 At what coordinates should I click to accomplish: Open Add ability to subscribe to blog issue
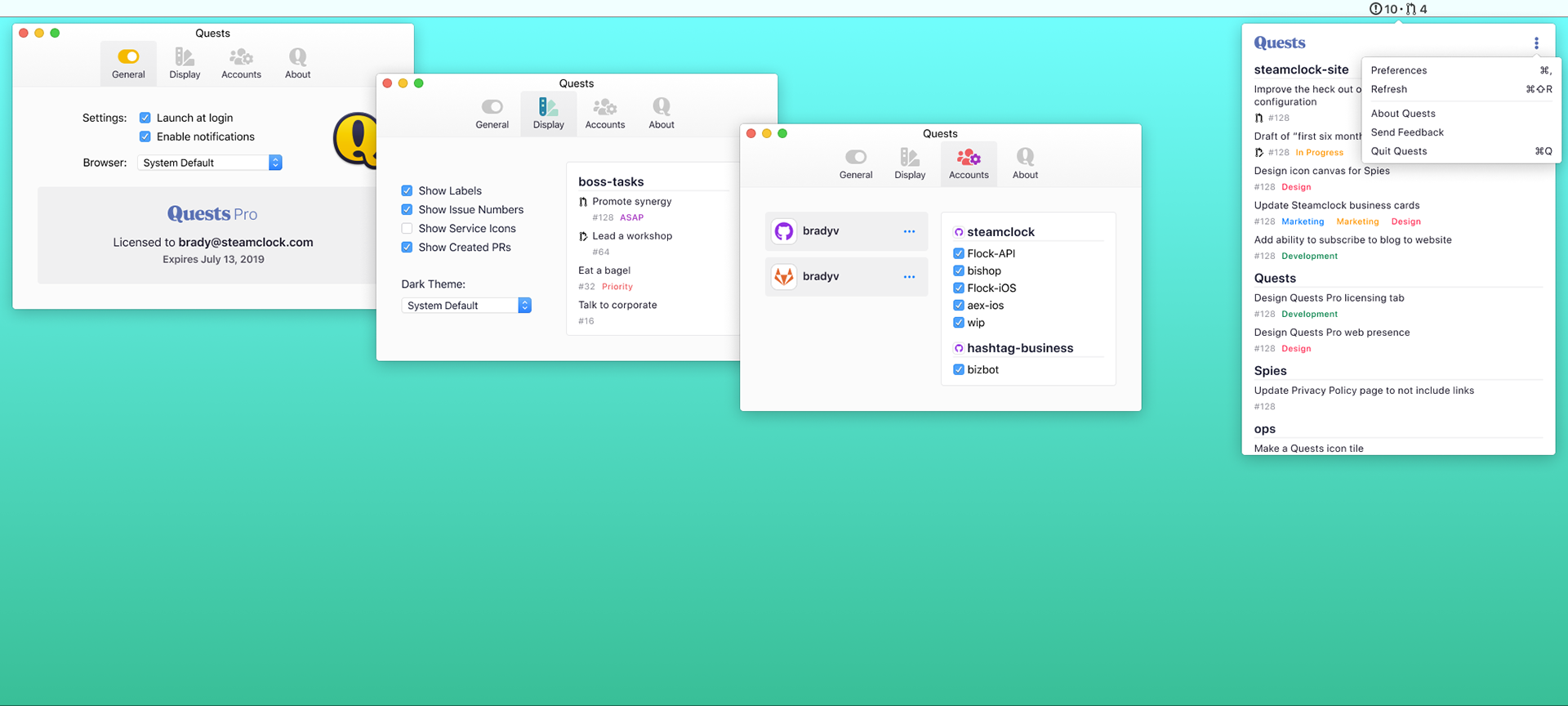click(x=1352, y=239)
